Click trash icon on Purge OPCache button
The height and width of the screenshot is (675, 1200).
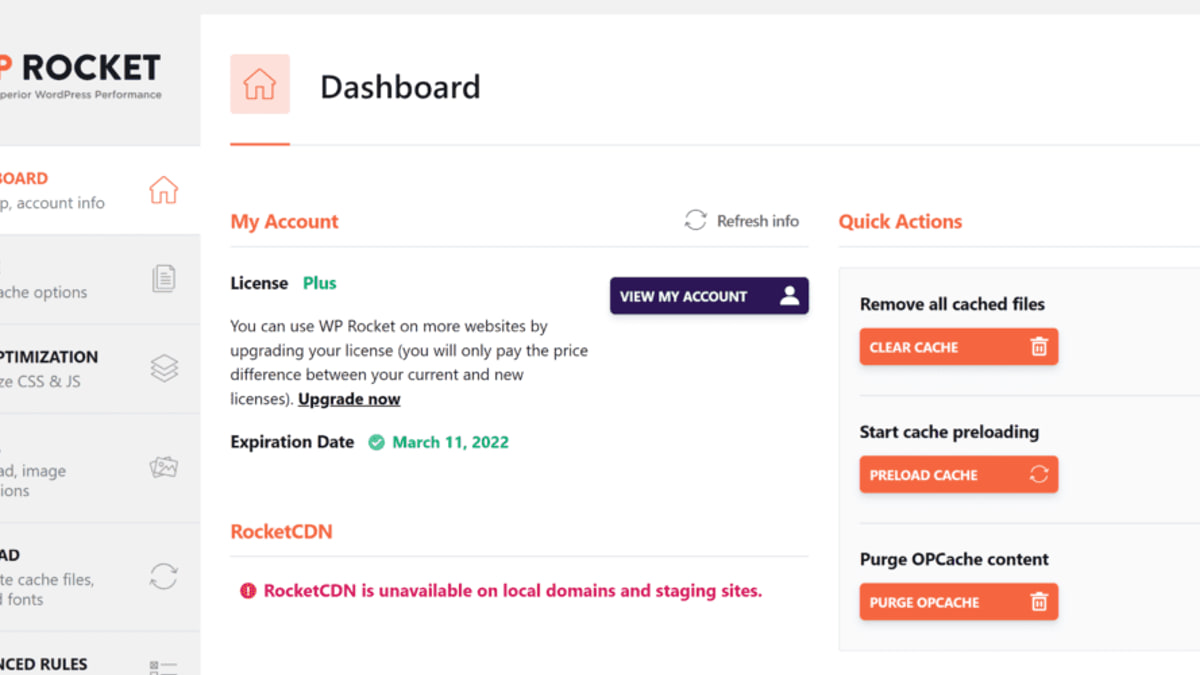coord(1039,602)
